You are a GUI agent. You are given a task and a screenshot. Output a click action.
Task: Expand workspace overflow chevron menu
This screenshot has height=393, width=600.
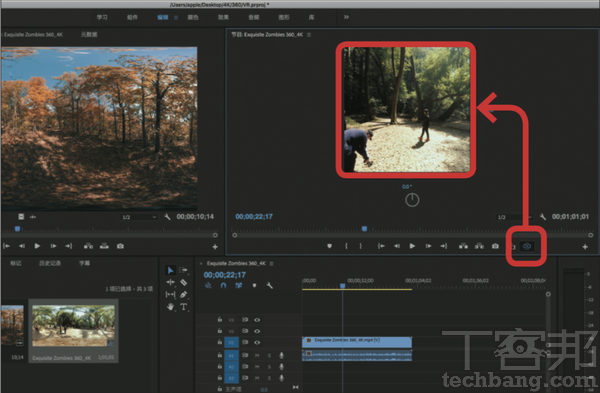[x=346, y=17]
